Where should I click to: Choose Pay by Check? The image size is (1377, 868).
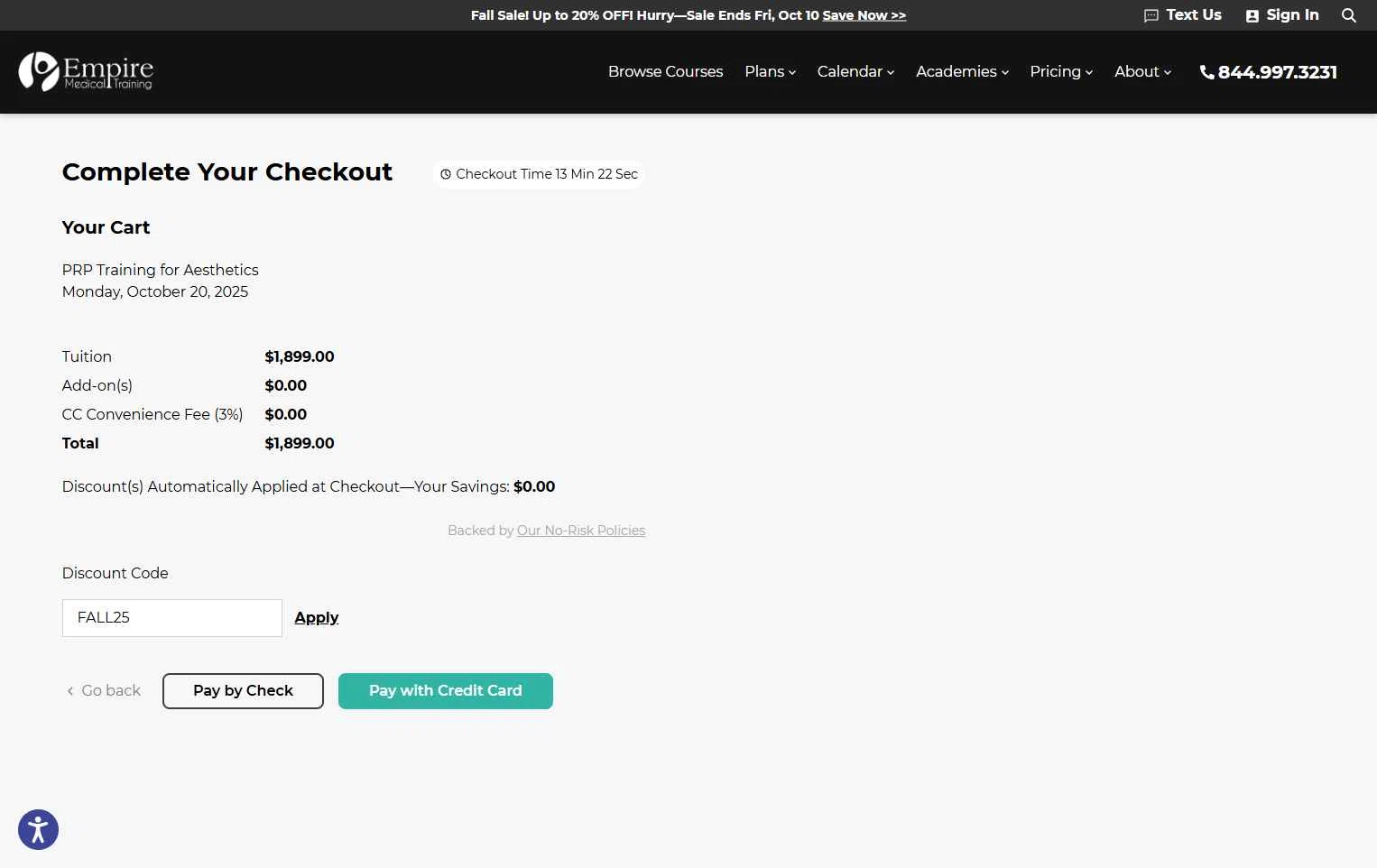click(243, 691)
